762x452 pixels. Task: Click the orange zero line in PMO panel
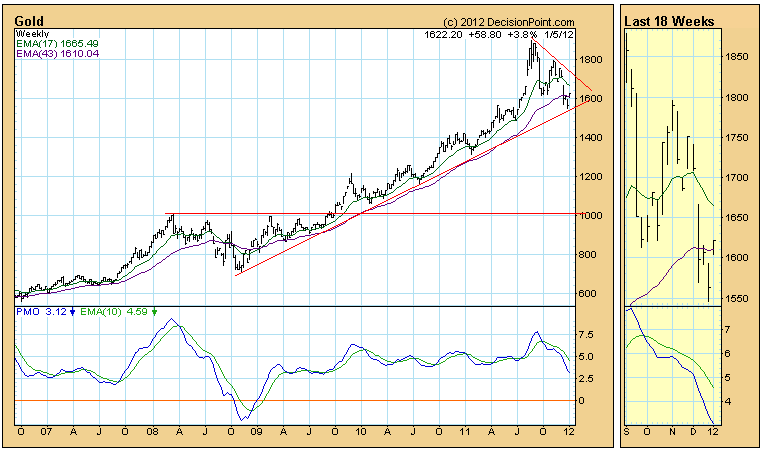coord(294,400)
